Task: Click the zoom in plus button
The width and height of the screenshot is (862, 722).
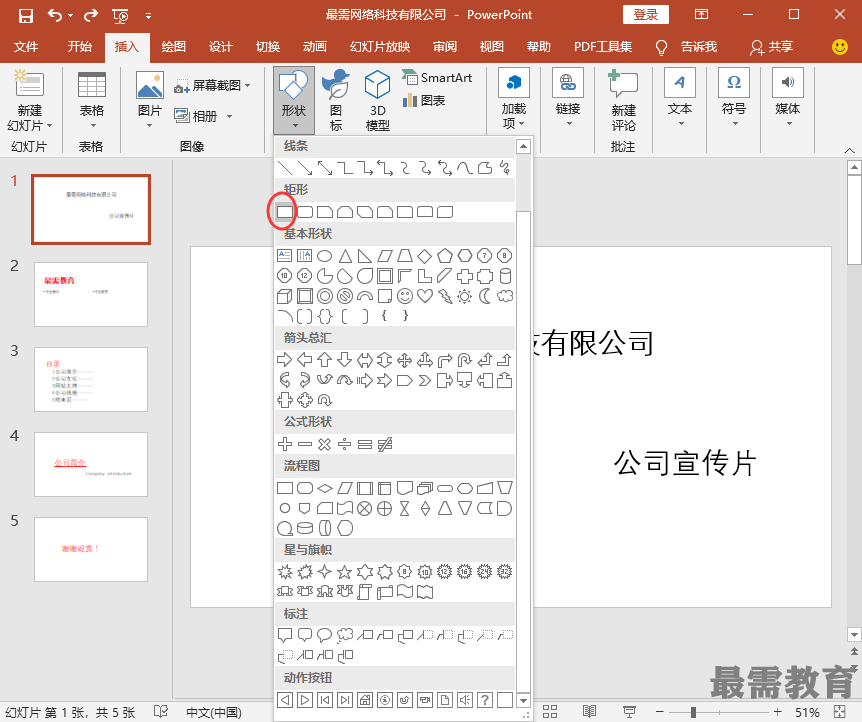Action: pyautogui.click(x=777, y=712)
